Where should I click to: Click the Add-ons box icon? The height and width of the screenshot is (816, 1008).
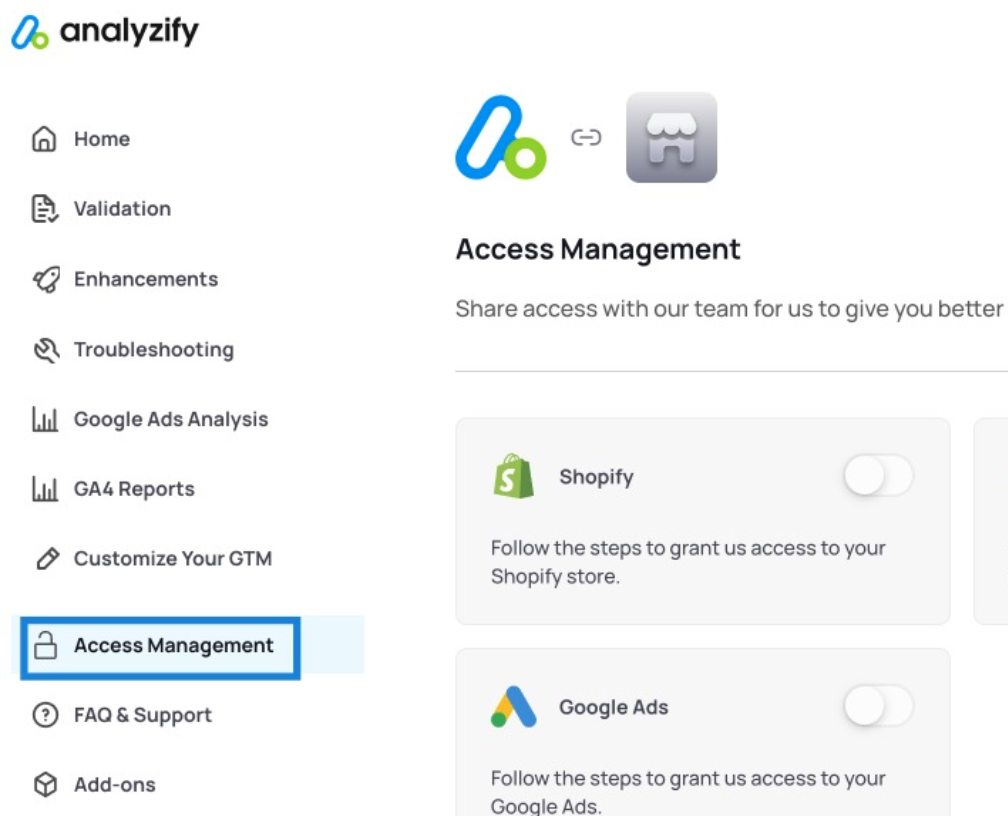coord(45,784)
